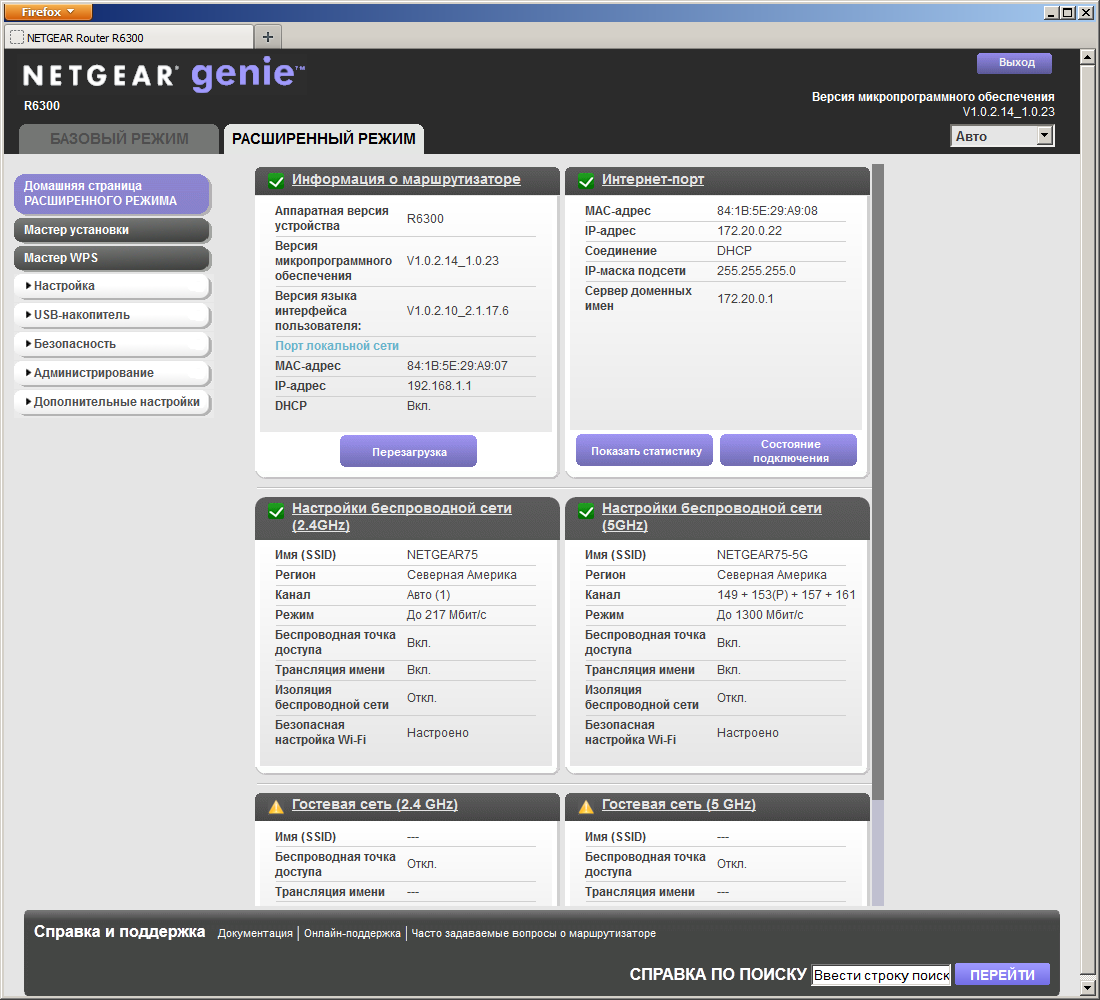
Task: Click green checkmark icon beside Информация о маршрутизаторе
Action: coord(276,180)
